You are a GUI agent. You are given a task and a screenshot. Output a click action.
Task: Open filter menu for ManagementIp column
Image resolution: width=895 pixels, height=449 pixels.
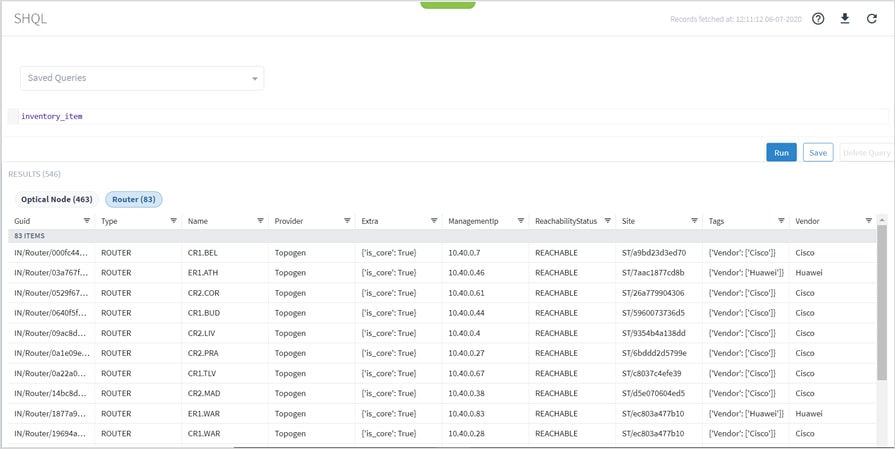coord(521,221)
